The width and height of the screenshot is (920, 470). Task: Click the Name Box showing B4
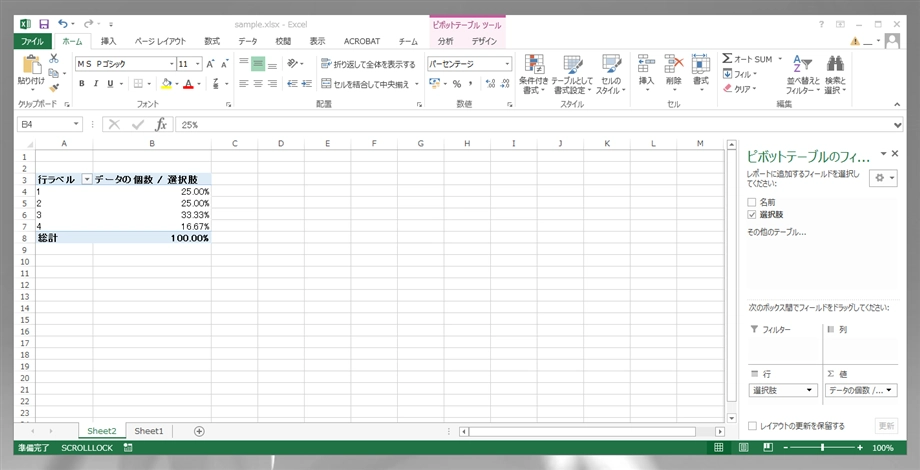tap(45, 124)
